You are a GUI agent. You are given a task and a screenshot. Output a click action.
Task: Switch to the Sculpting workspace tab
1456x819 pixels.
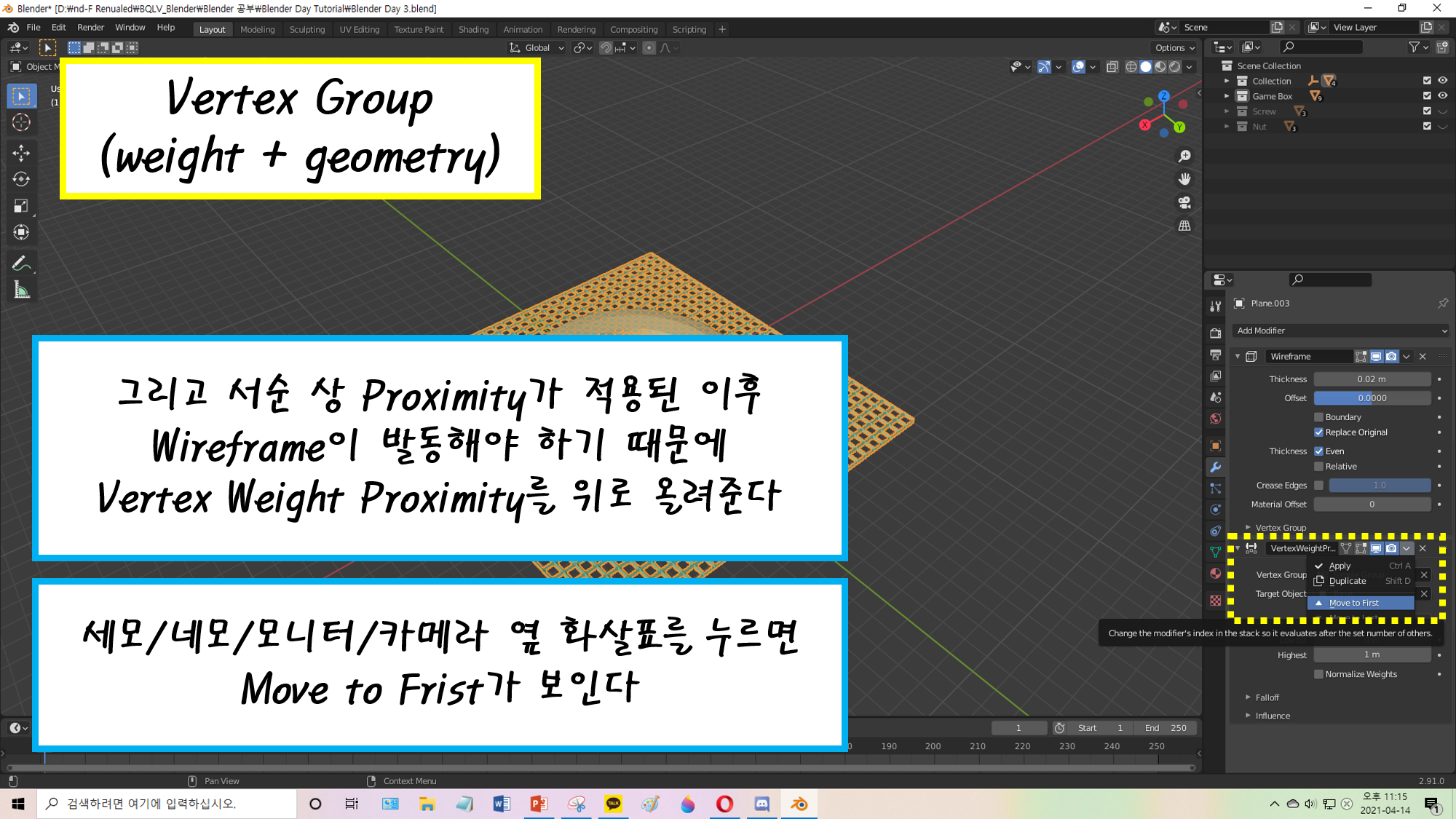(306, 29)
